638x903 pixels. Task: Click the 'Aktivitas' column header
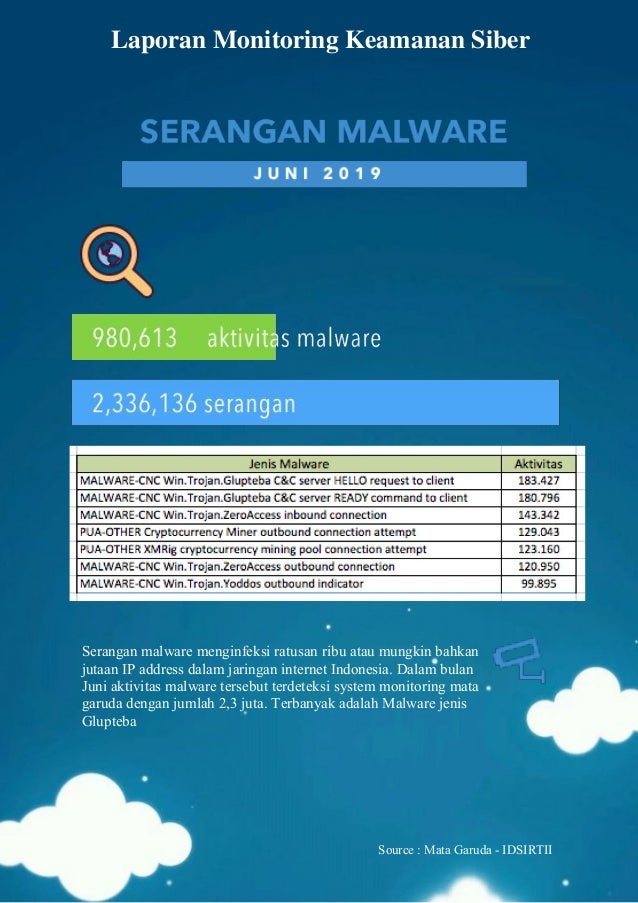(538, 464)
